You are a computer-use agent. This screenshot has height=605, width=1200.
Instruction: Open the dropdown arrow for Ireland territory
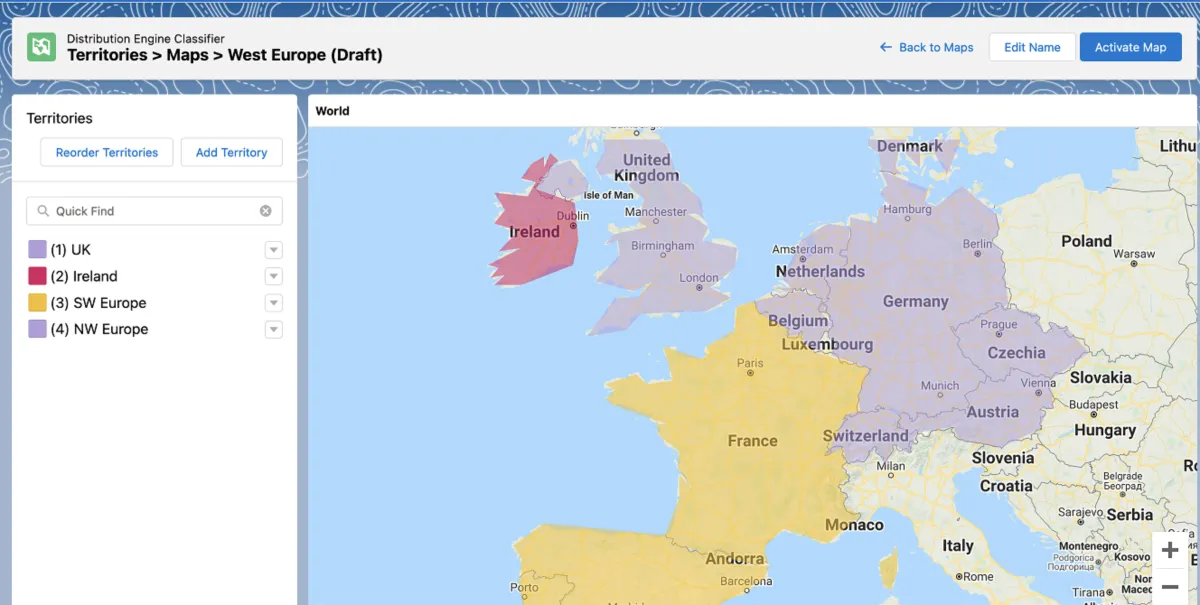pyautogui.click(x=273, y=276)
